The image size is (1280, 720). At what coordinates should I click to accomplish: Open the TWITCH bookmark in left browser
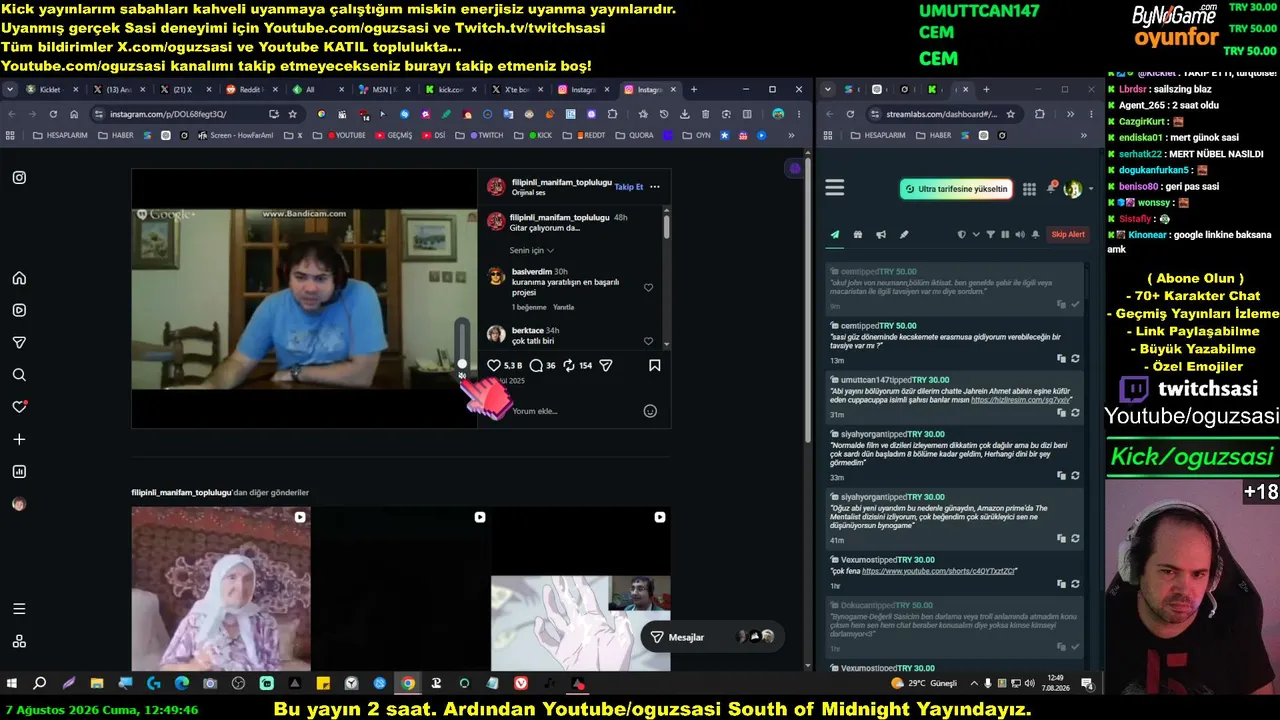pos(486,135)
